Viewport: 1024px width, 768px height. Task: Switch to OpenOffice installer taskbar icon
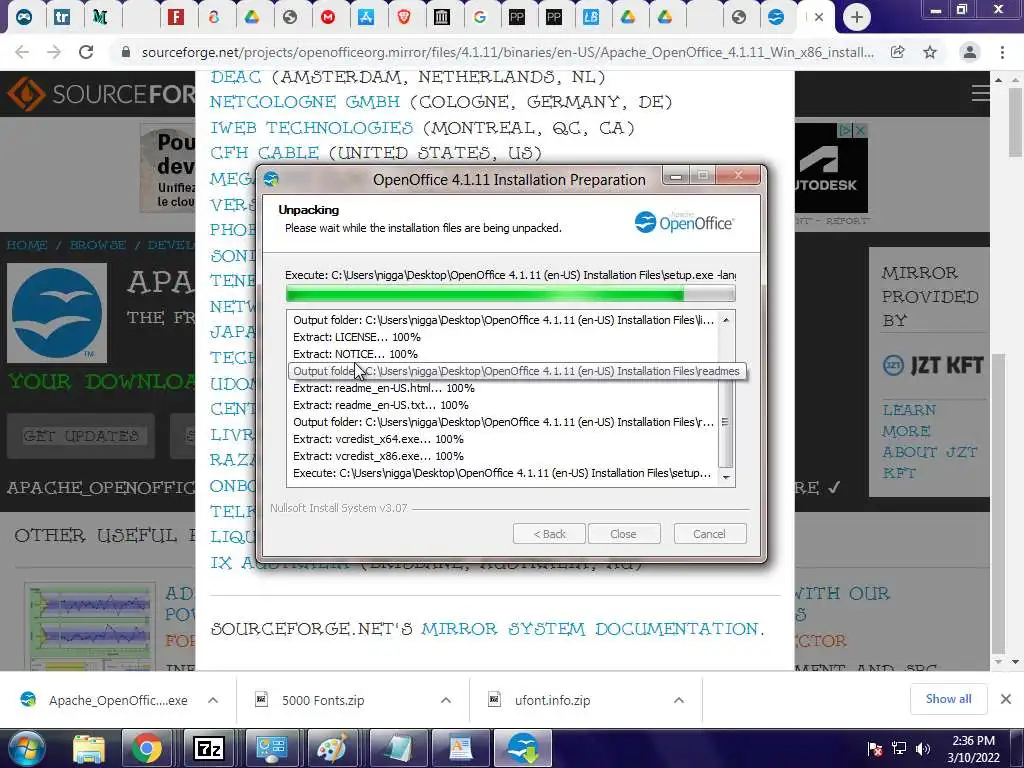click(x=522, y=748)
